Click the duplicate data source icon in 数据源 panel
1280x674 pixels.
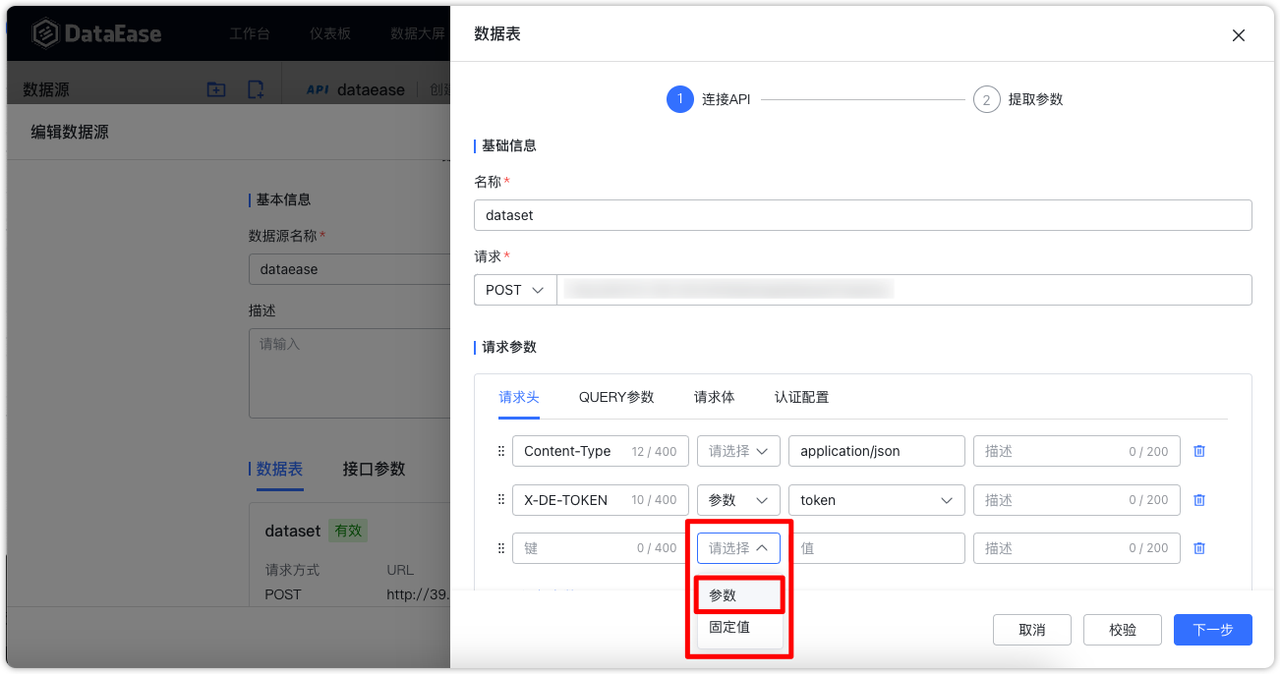[x=255, y=89]
